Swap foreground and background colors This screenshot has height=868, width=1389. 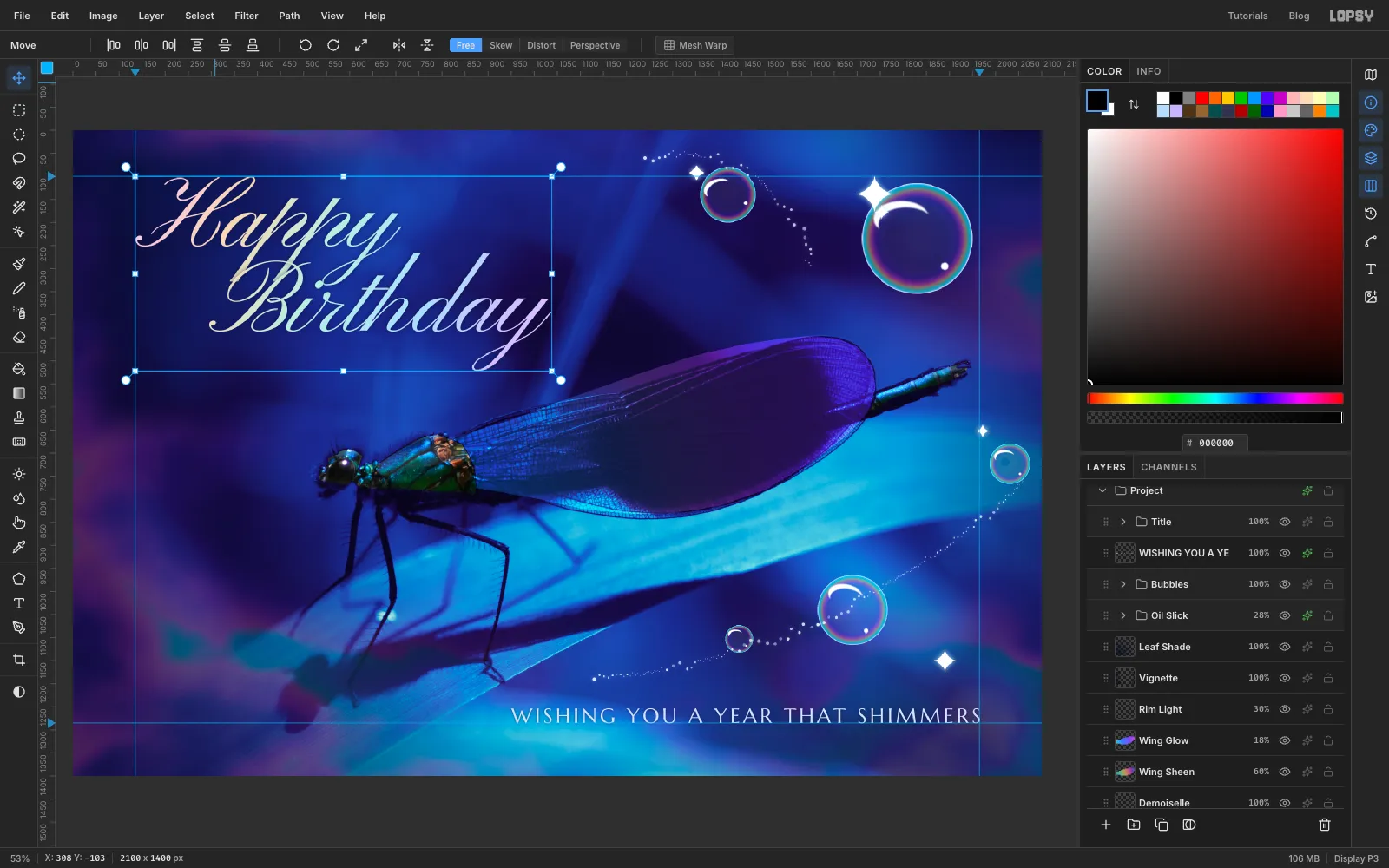[x=1134, y=104]
